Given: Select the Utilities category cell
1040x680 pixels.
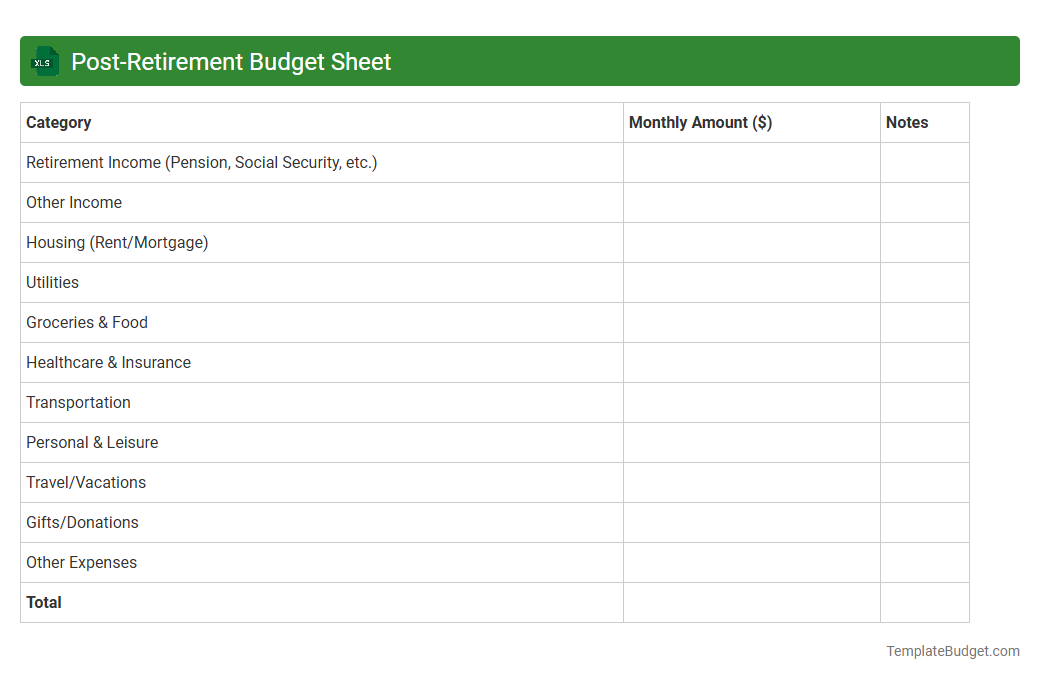Looking at the screenshot, I should [x=52, y=282].
